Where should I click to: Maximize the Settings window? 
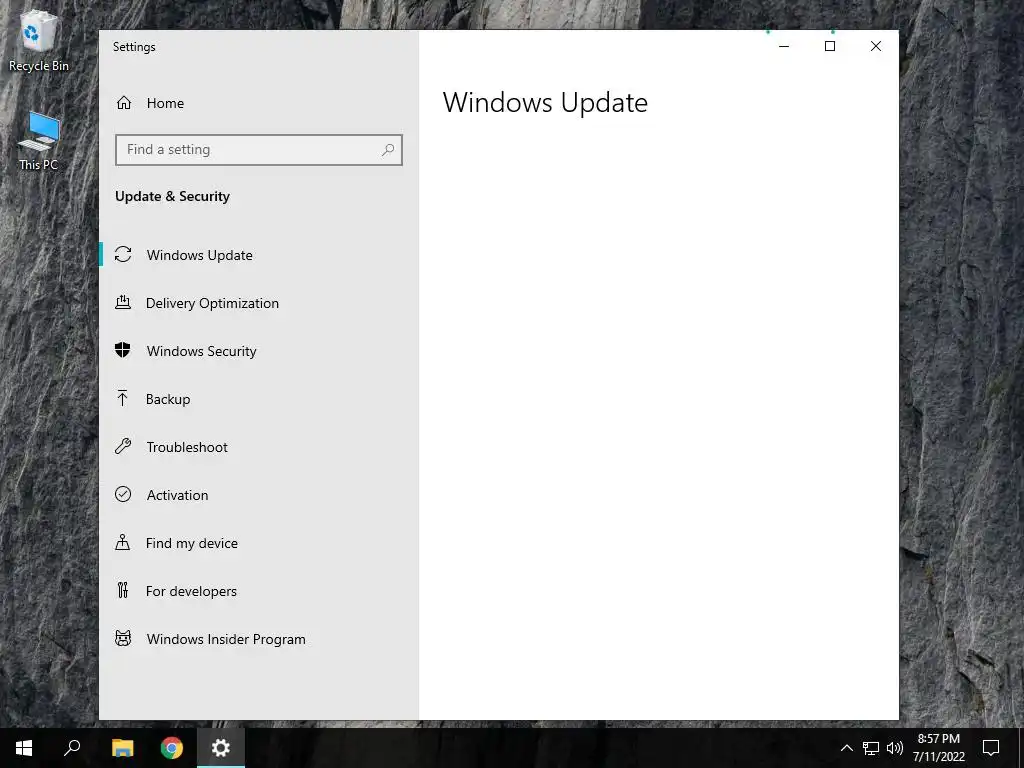coord(829,46)
